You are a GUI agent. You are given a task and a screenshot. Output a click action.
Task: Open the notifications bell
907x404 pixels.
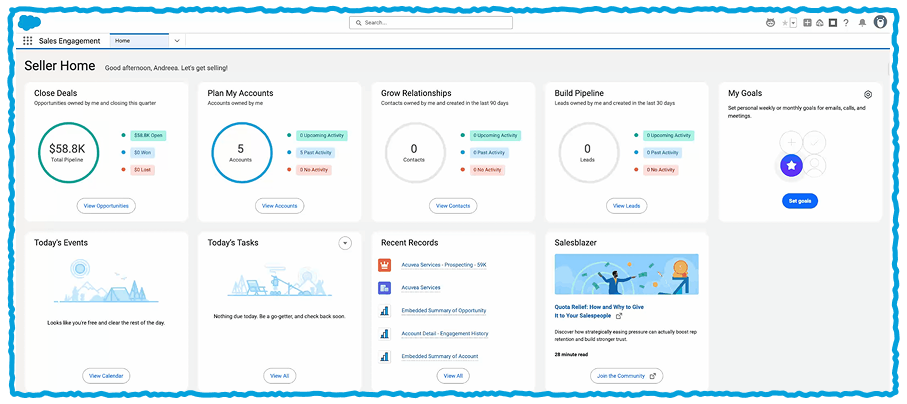pos(862,23)
